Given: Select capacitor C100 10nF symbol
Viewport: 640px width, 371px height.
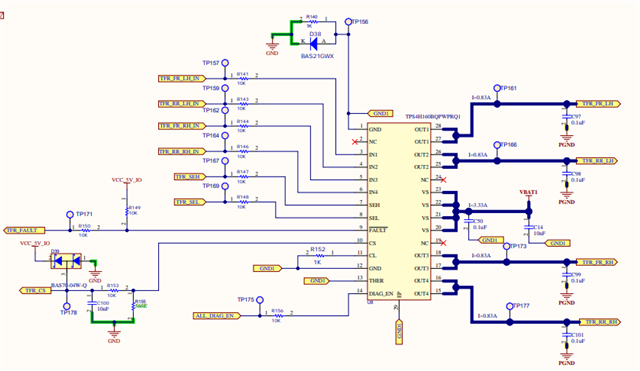Looking at the screenshot, I should 92,303.
